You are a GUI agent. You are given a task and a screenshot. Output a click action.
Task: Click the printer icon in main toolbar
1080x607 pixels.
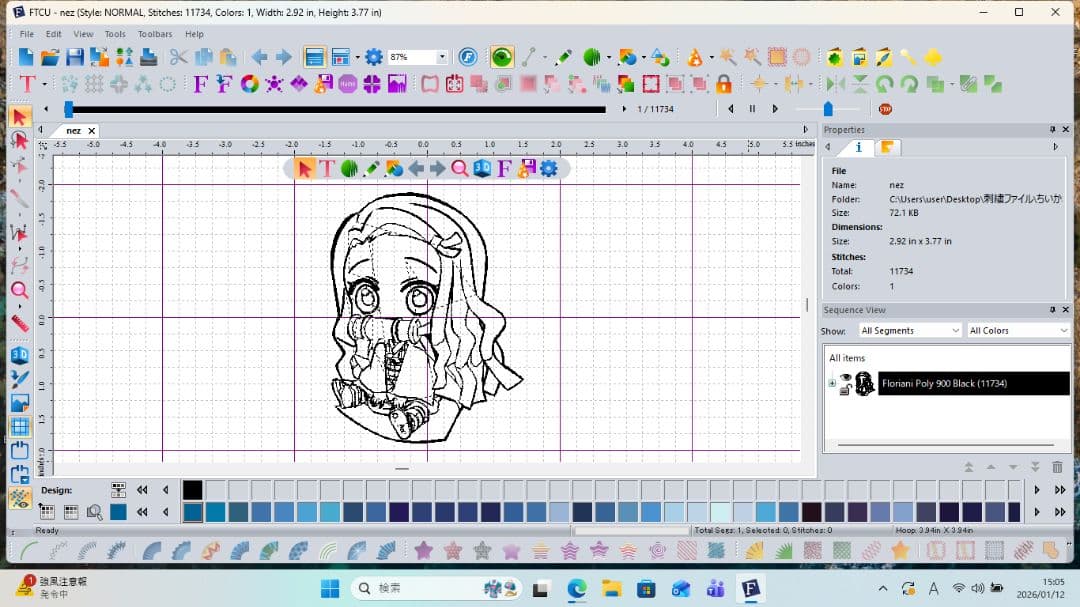click(147, 57)
